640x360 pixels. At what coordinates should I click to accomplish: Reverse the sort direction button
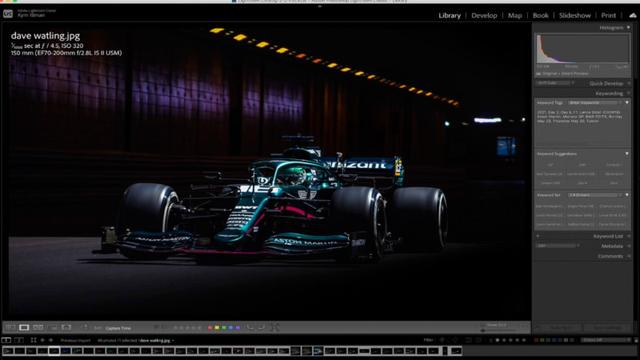tap(84, 327)
